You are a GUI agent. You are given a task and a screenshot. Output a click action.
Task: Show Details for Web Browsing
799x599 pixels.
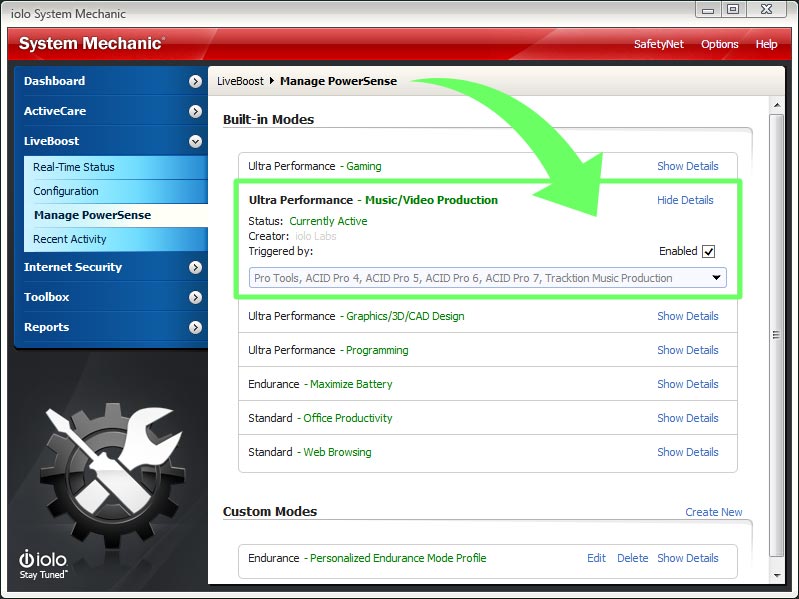point(687,452)
